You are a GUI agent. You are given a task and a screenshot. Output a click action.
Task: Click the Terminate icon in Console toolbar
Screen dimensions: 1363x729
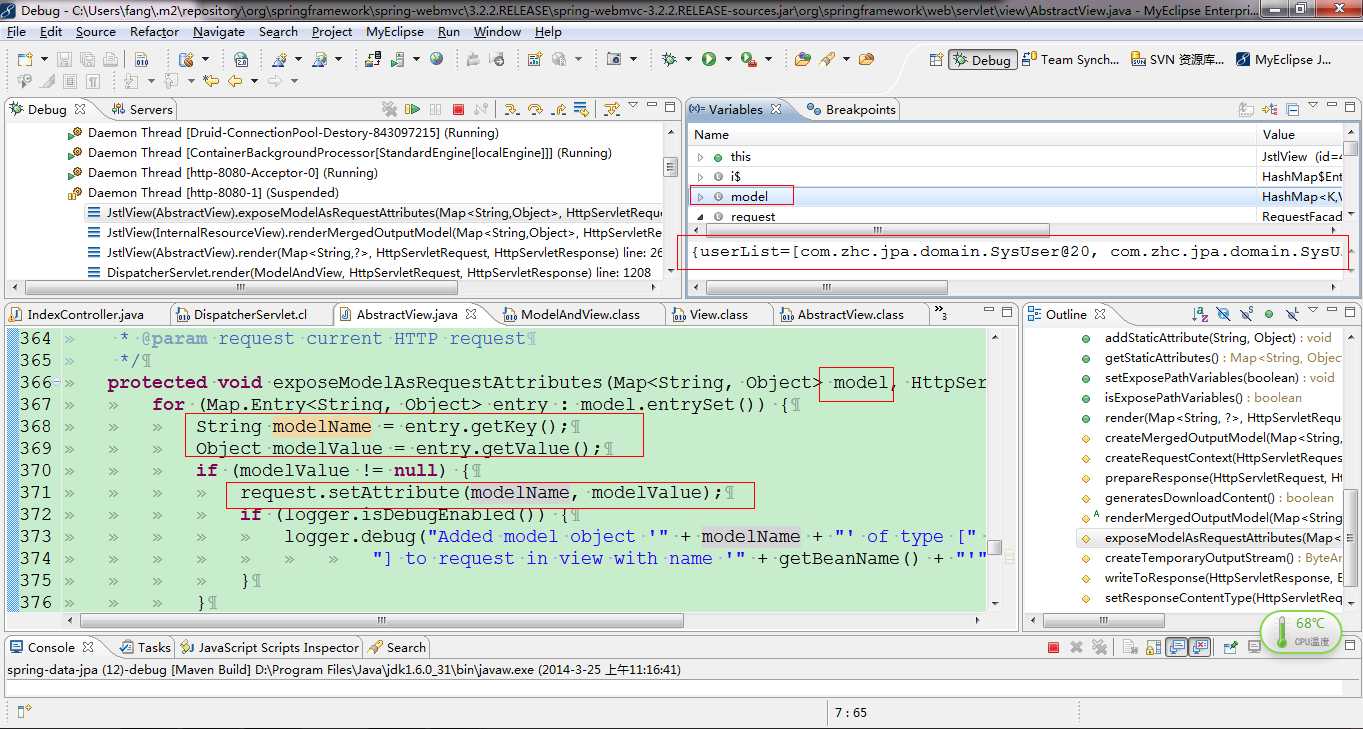(x=1053, y=647)
